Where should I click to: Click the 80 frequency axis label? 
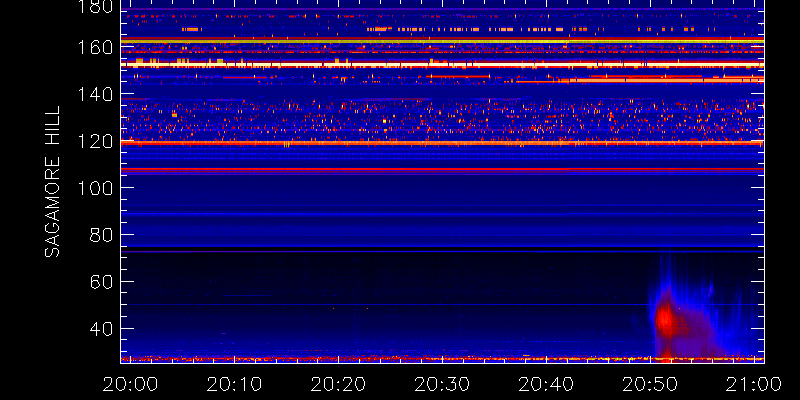[102, 235]
